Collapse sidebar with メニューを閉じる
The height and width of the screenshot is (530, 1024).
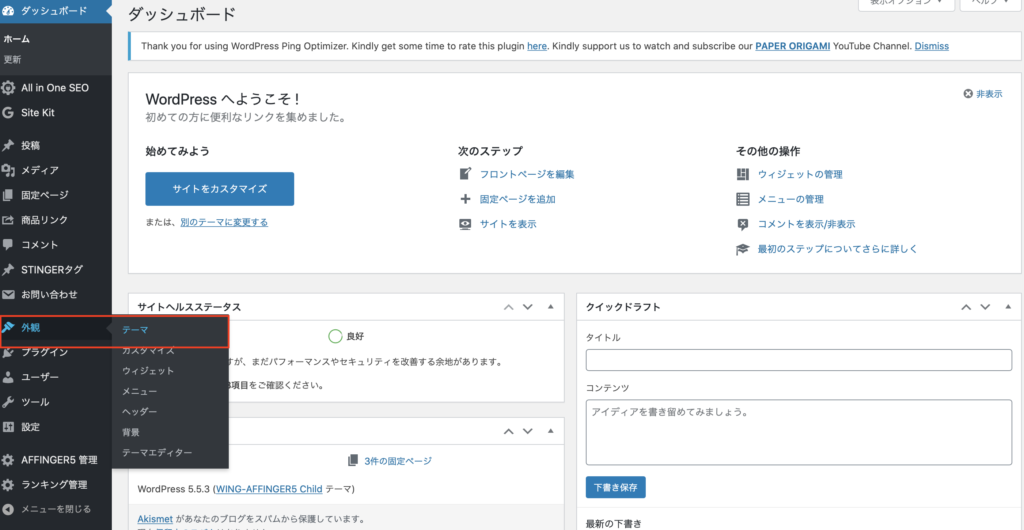(x=55, y=509)
